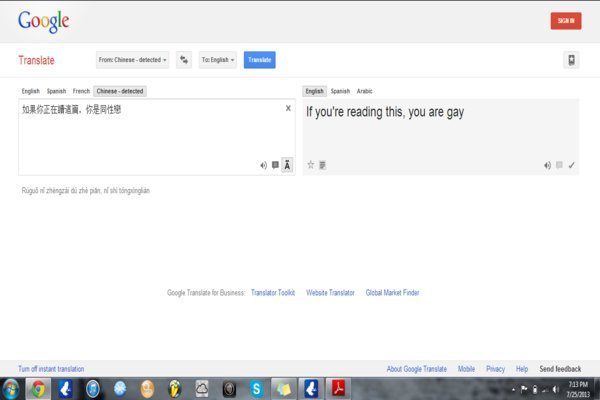Image resolution: width=600 pixels, height=400 pixels.
Task: Open the Global Market Finder link
Action: click(x=392, y=293)
